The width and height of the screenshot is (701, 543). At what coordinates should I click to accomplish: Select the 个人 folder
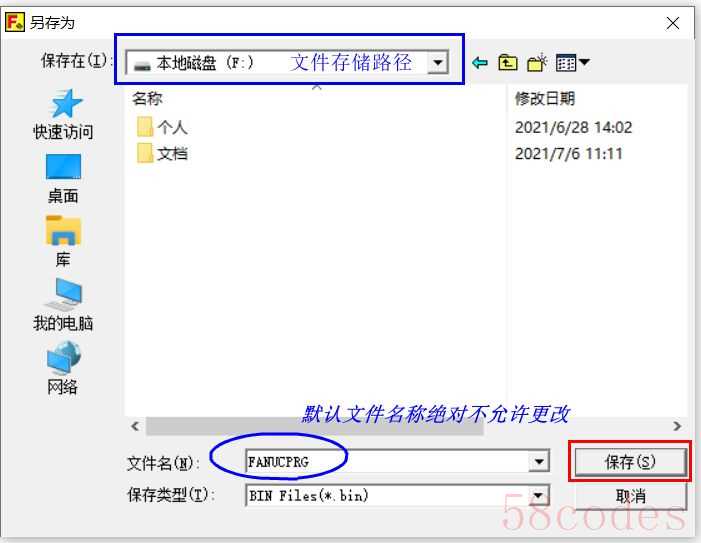[162, 127]
